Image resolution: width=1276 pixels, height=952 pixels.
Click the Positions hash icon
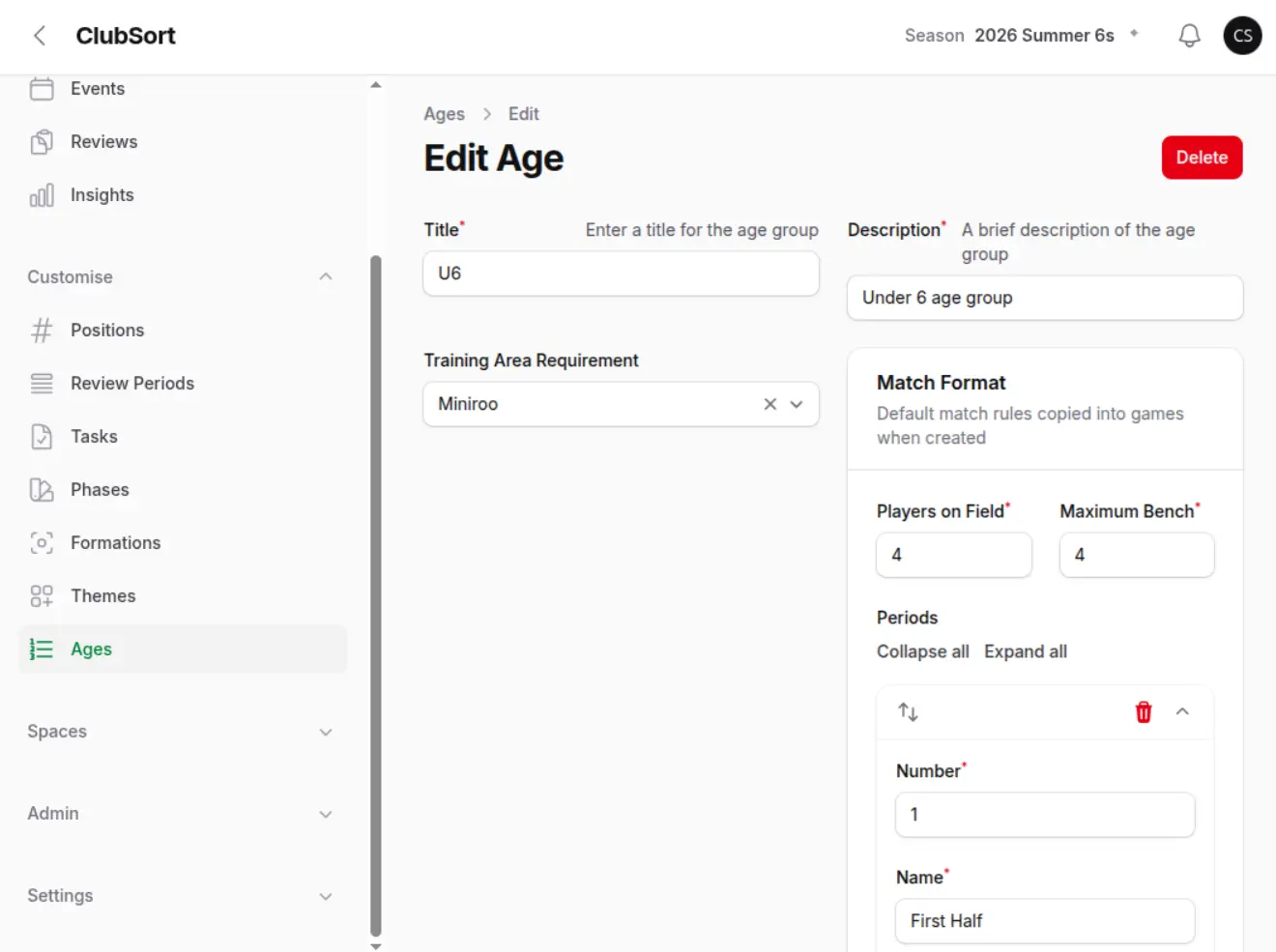tap(42, 331)
